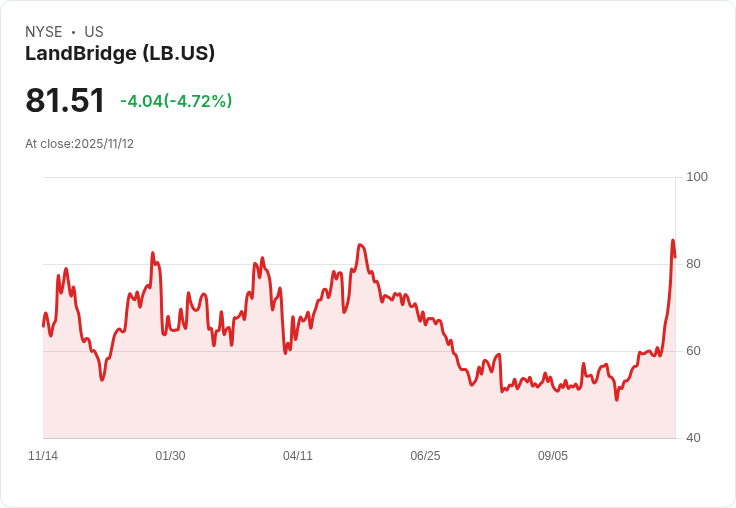Select the 04/11 date on the x-axis
The image size is (736, 508).
(x=298, y=456)
